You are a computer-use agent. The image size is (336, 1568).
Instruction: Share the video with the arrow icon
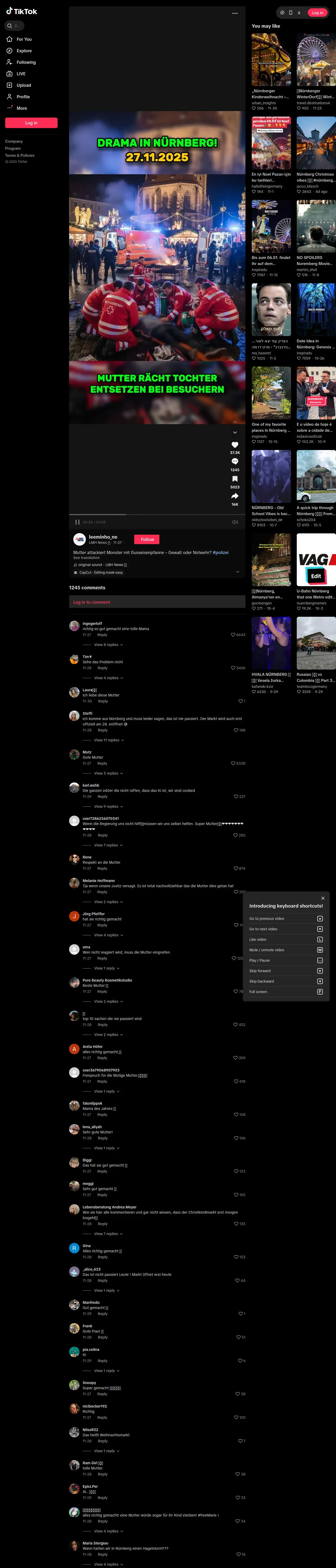tap(235, 496)
